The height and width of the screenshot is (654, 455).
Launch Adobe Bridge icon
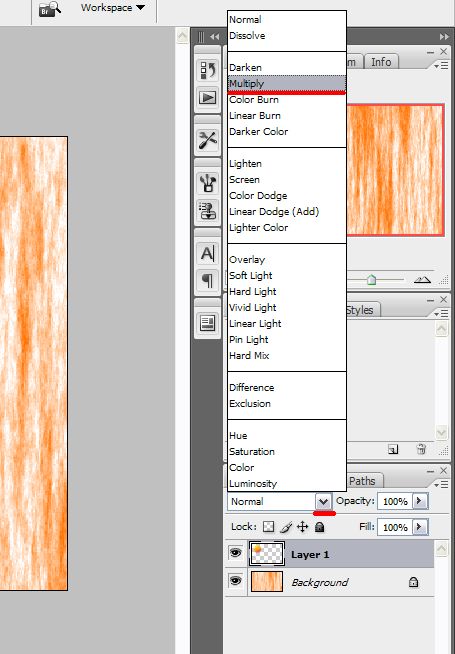(x=50, y=9)
